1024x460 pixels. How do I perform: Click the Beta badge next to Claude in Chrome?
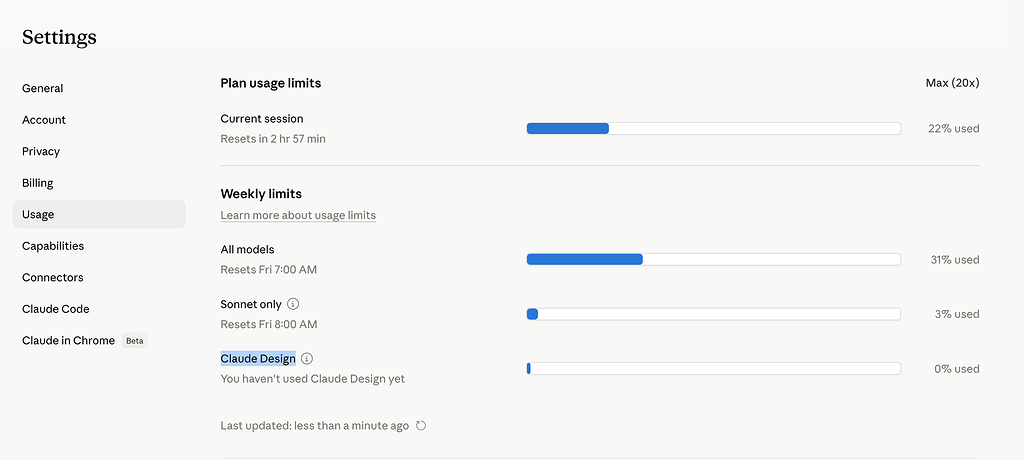point(135,340)
